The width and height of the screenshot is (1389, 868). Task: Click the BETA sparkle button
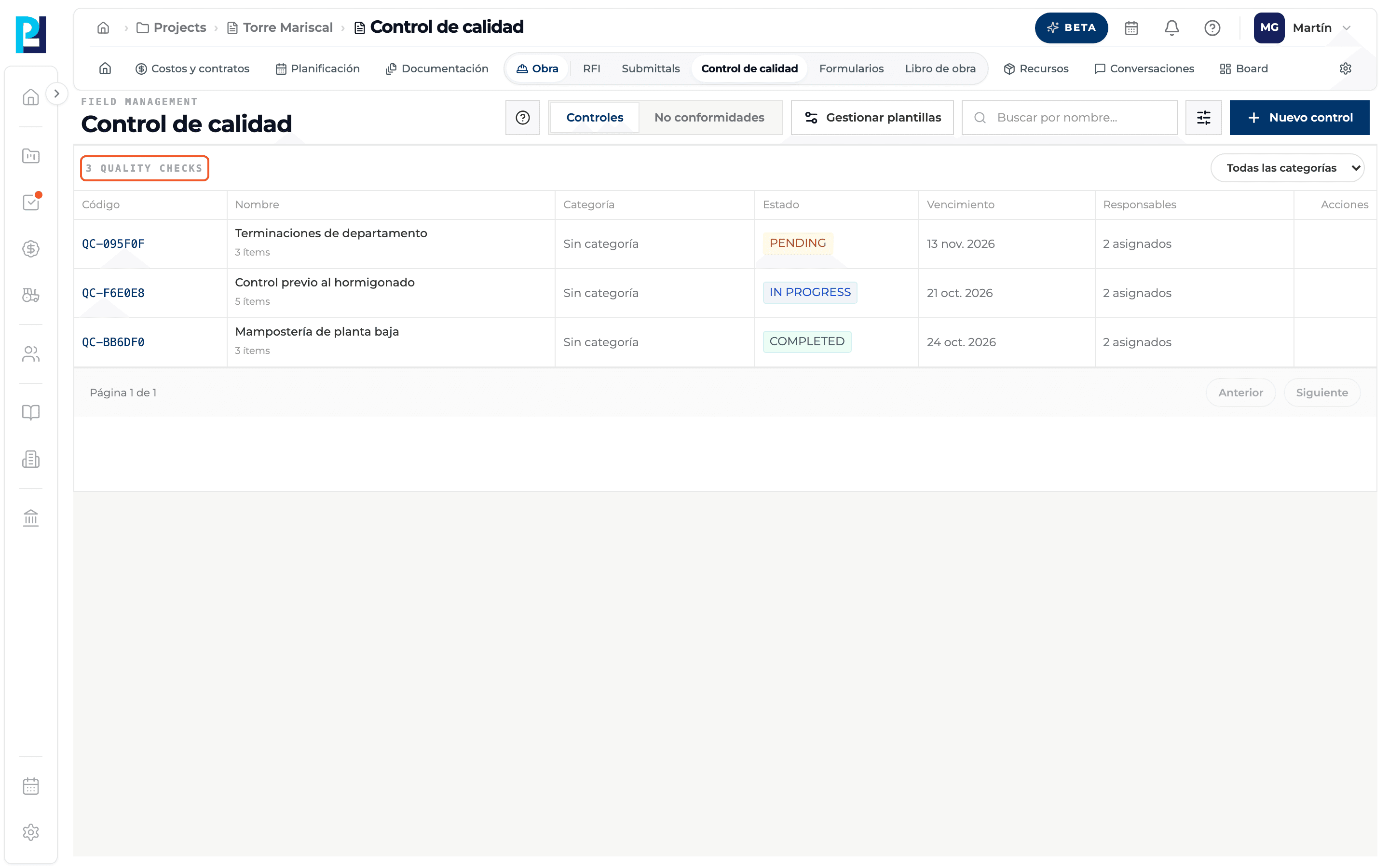(x=1071, y=27)
